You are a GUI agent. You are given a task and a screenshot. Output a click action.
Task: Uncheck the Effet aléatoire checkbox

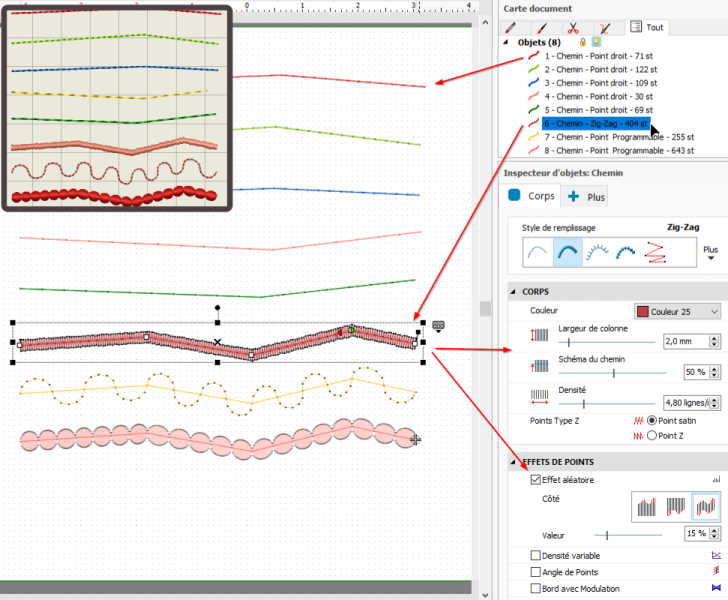(x=535, y=480)
